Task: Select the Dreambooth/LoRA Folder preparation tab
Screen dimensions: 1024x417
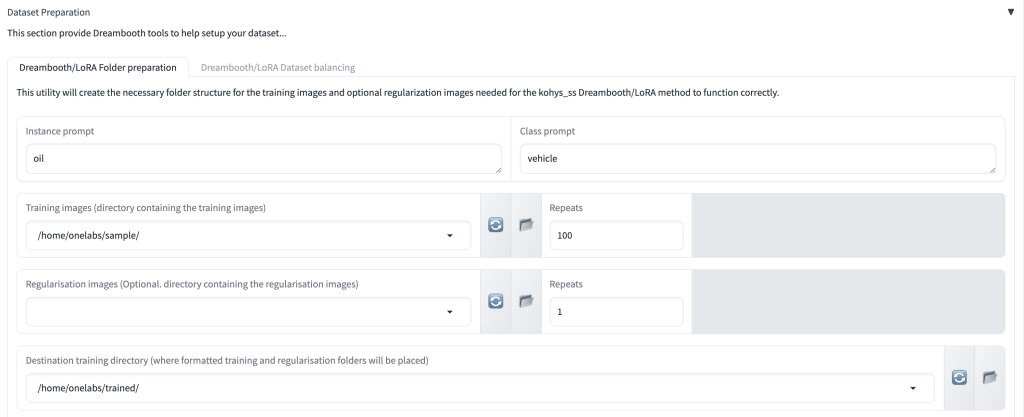Action: point(98,67)
